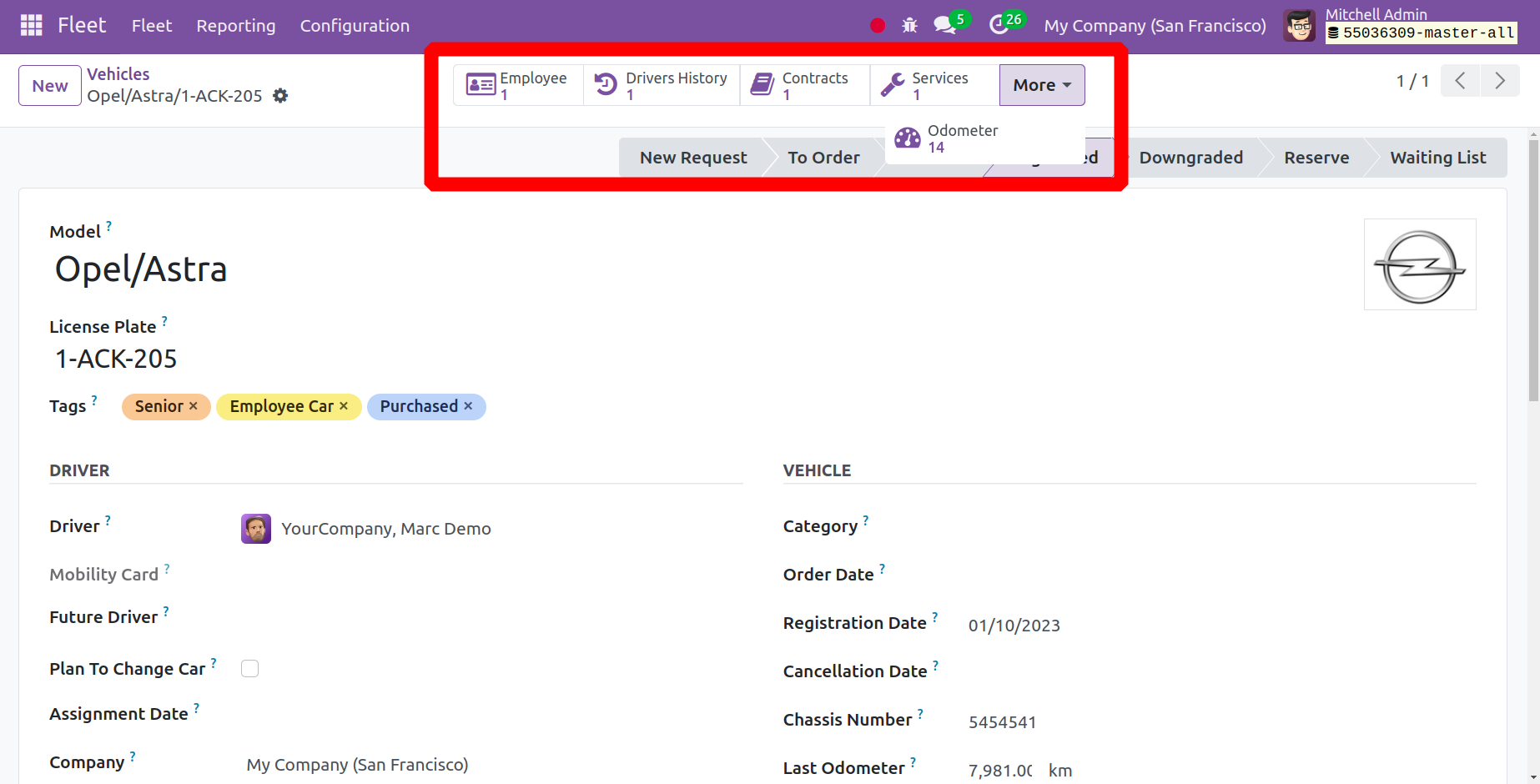Open the Odometer entry with 14 records

[984, 138]
